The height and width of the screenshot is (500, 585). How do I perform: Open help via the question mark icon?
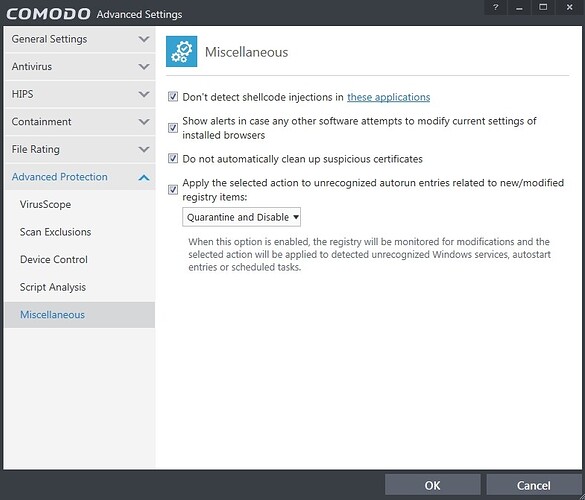click(495, 7)
